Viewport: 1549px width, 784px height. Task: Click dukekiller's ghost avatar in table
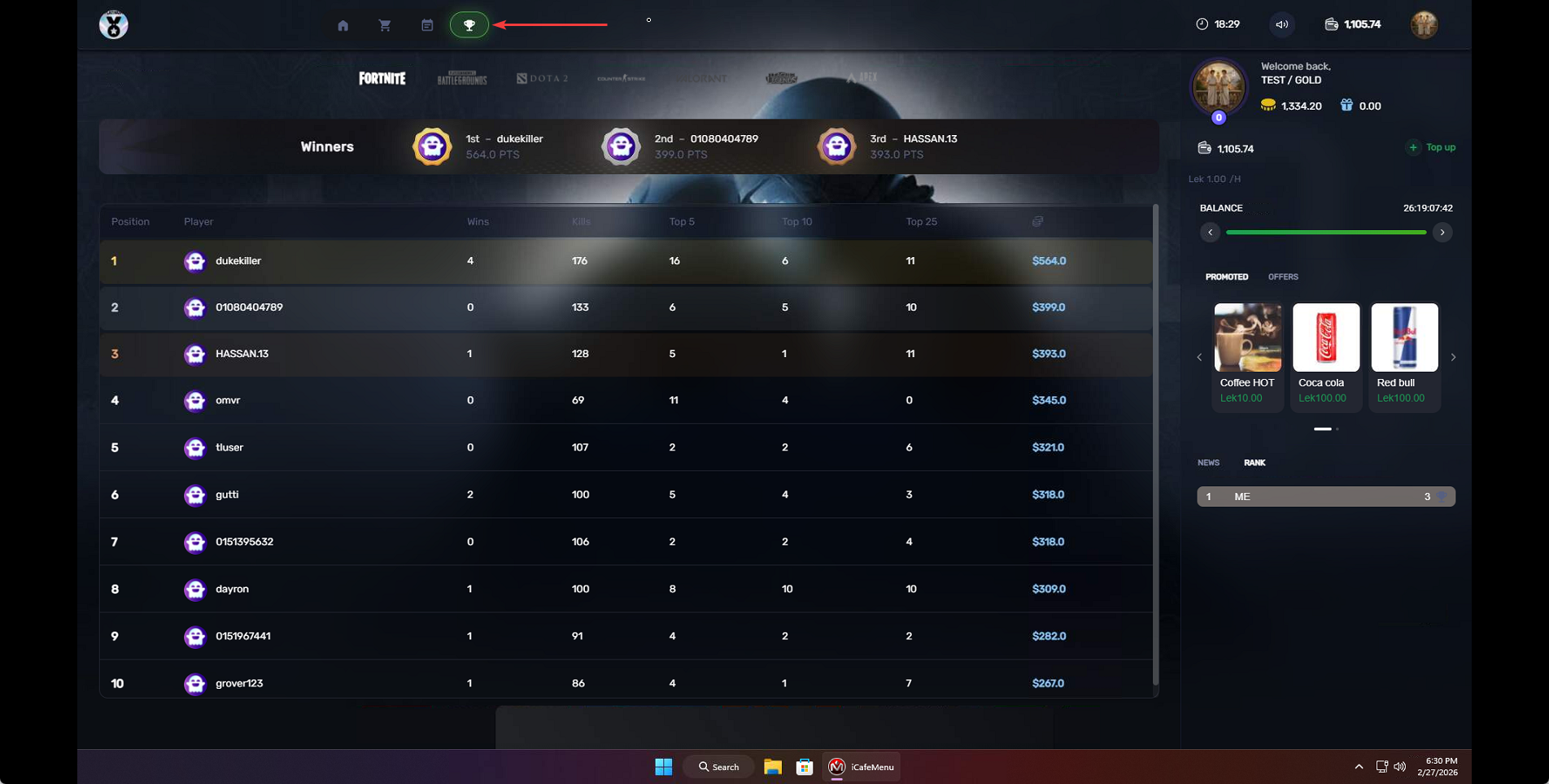194,261
